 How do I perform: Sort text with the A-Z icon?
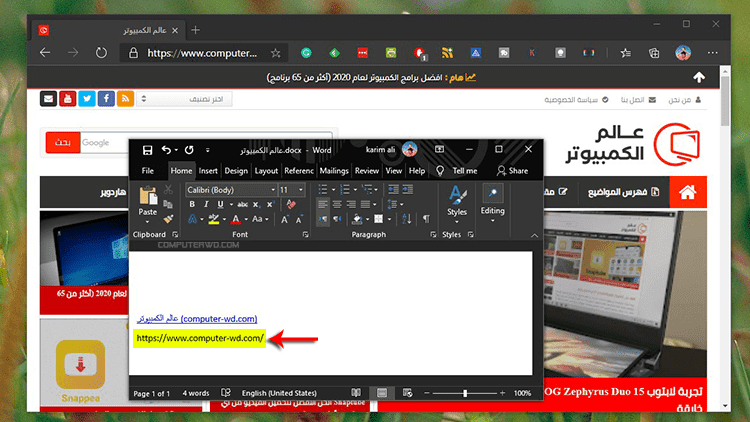pyautogui.click(x=407, y=219)
